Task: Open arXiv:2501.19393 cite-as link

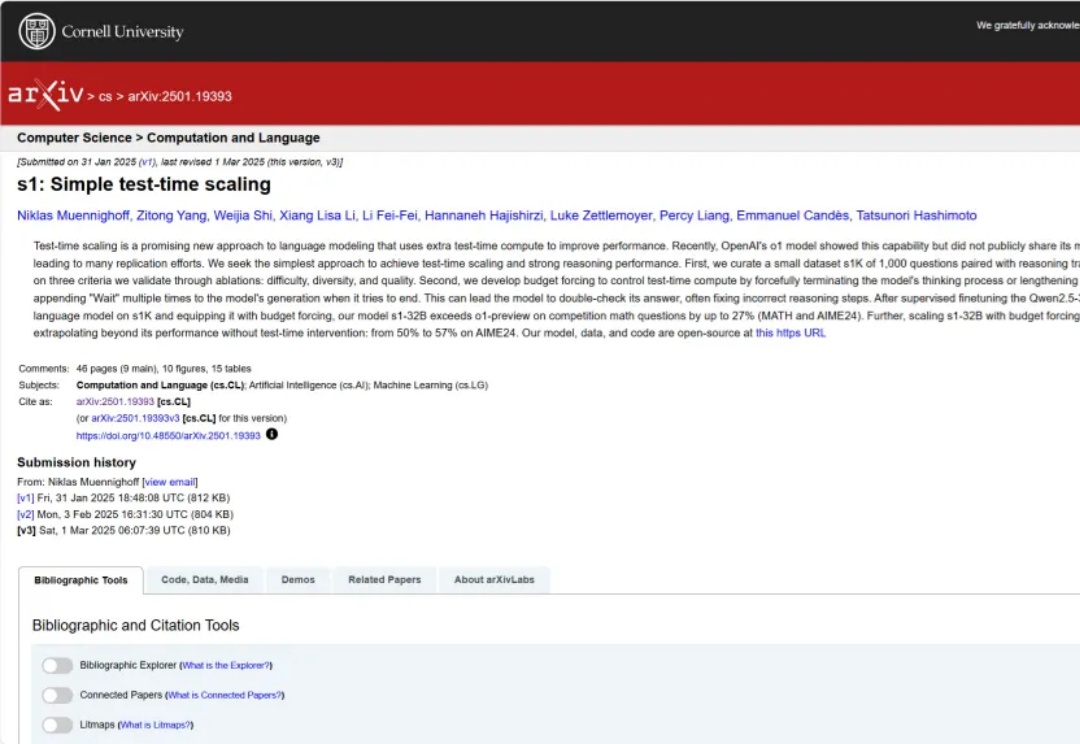Action: (x=115, y=402)
